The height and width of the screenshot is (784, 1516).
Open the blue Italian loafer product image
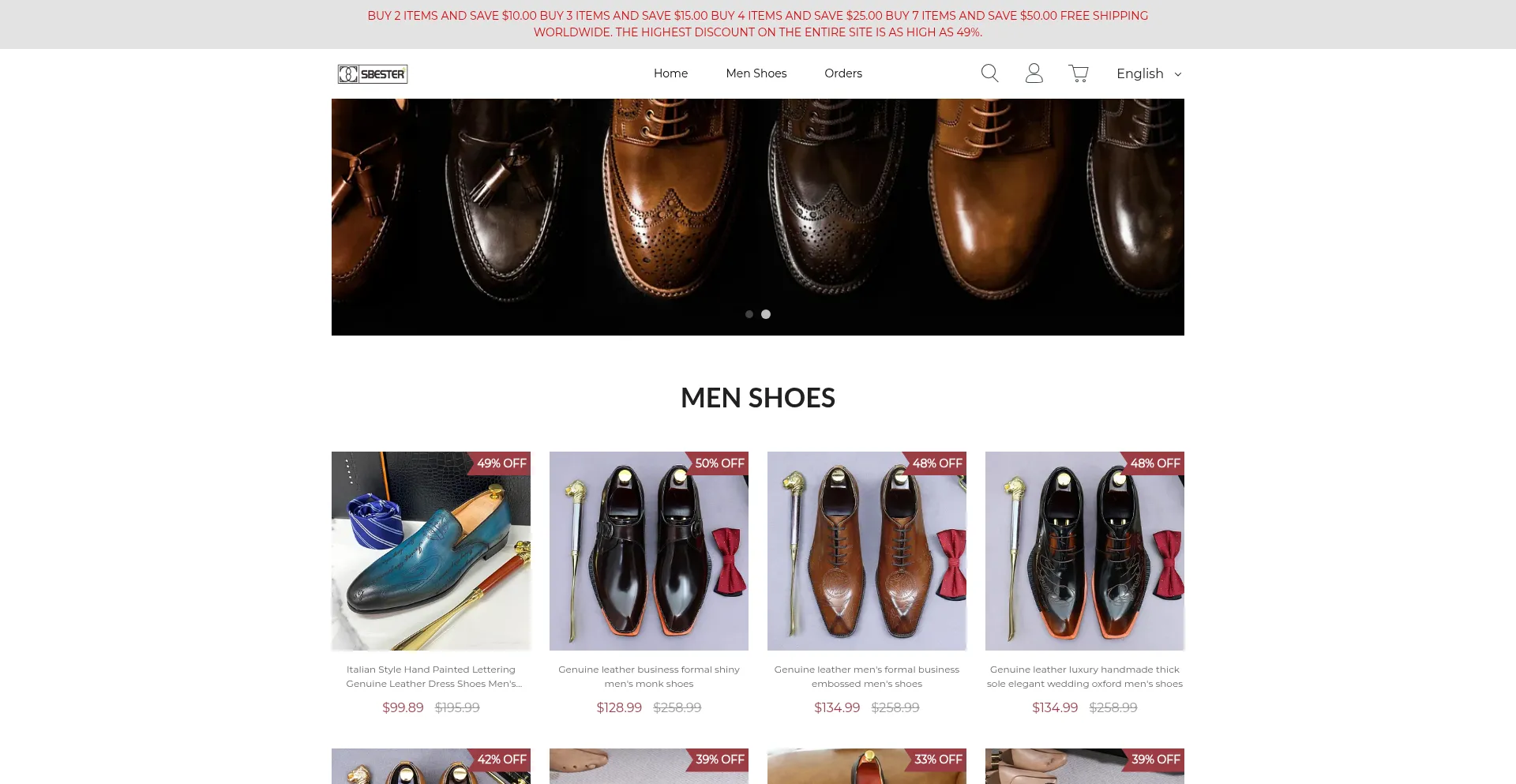431,551
